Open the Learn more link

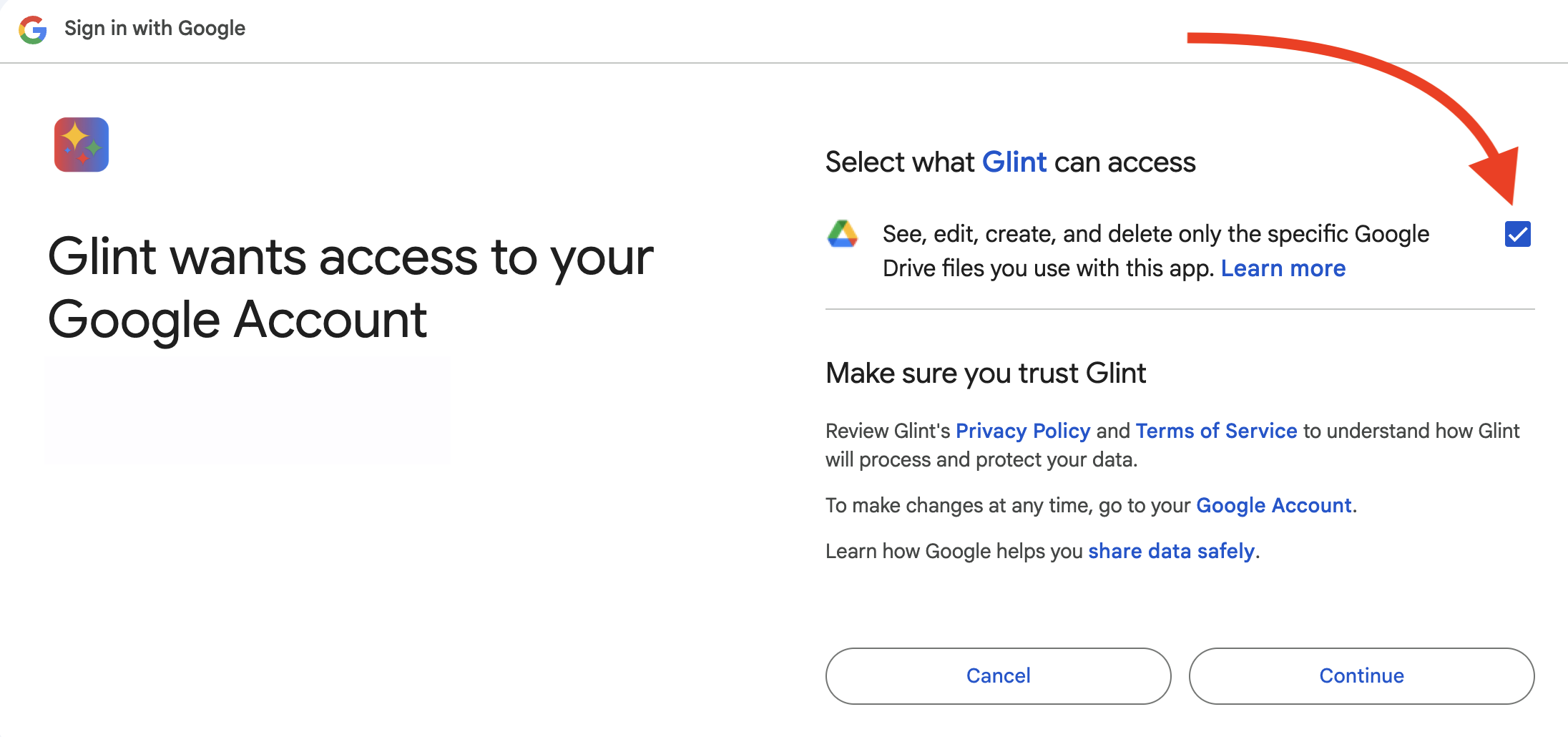click(1283, 268)
